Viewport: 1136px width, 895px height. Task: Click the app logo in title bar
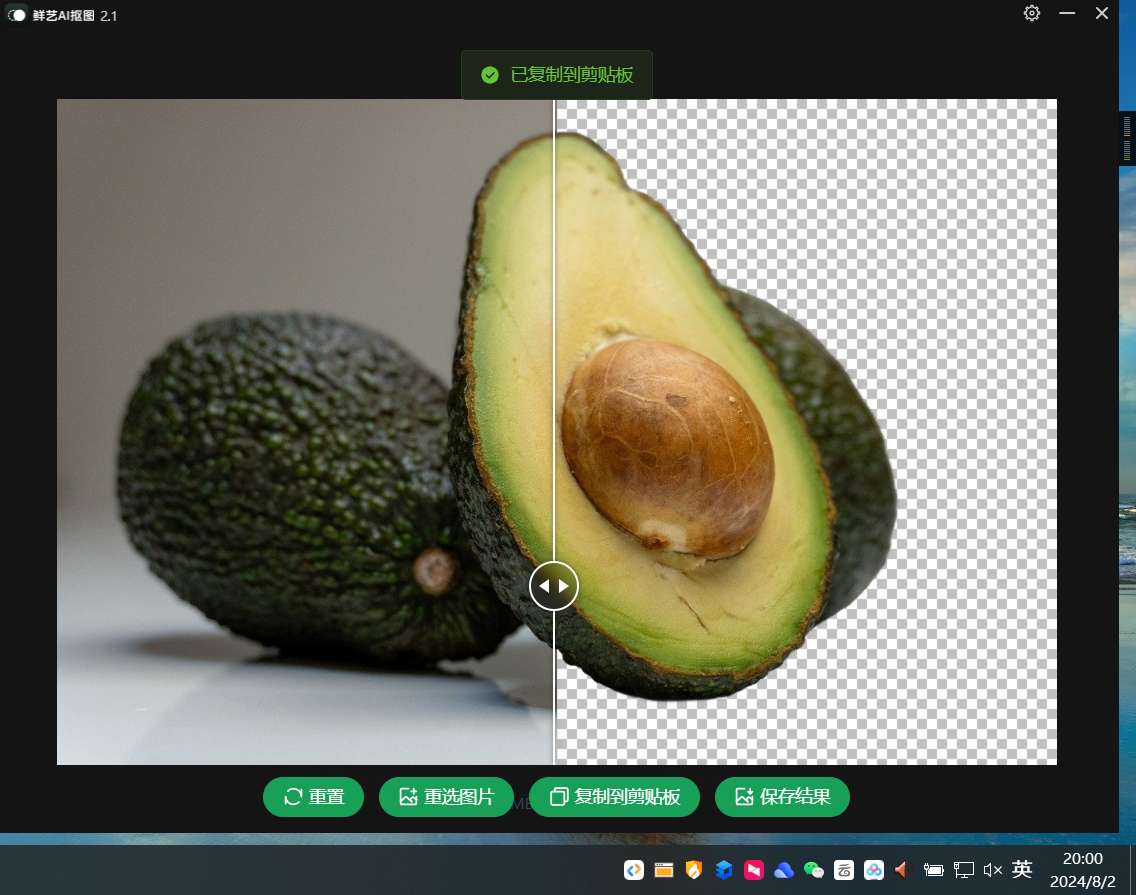[x=16, y=15]
